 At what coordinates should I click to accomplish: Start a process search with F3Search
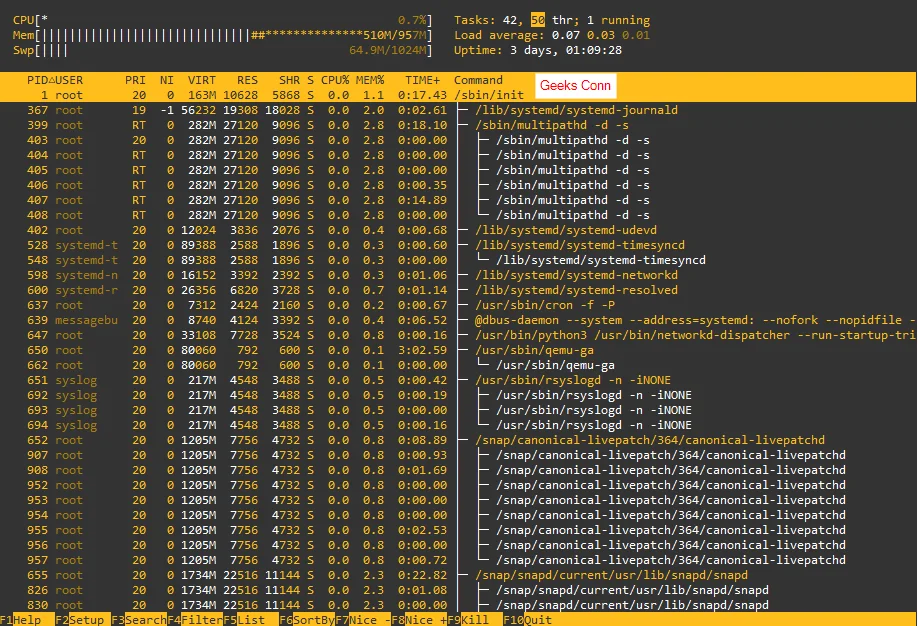[x=138, y=620]
